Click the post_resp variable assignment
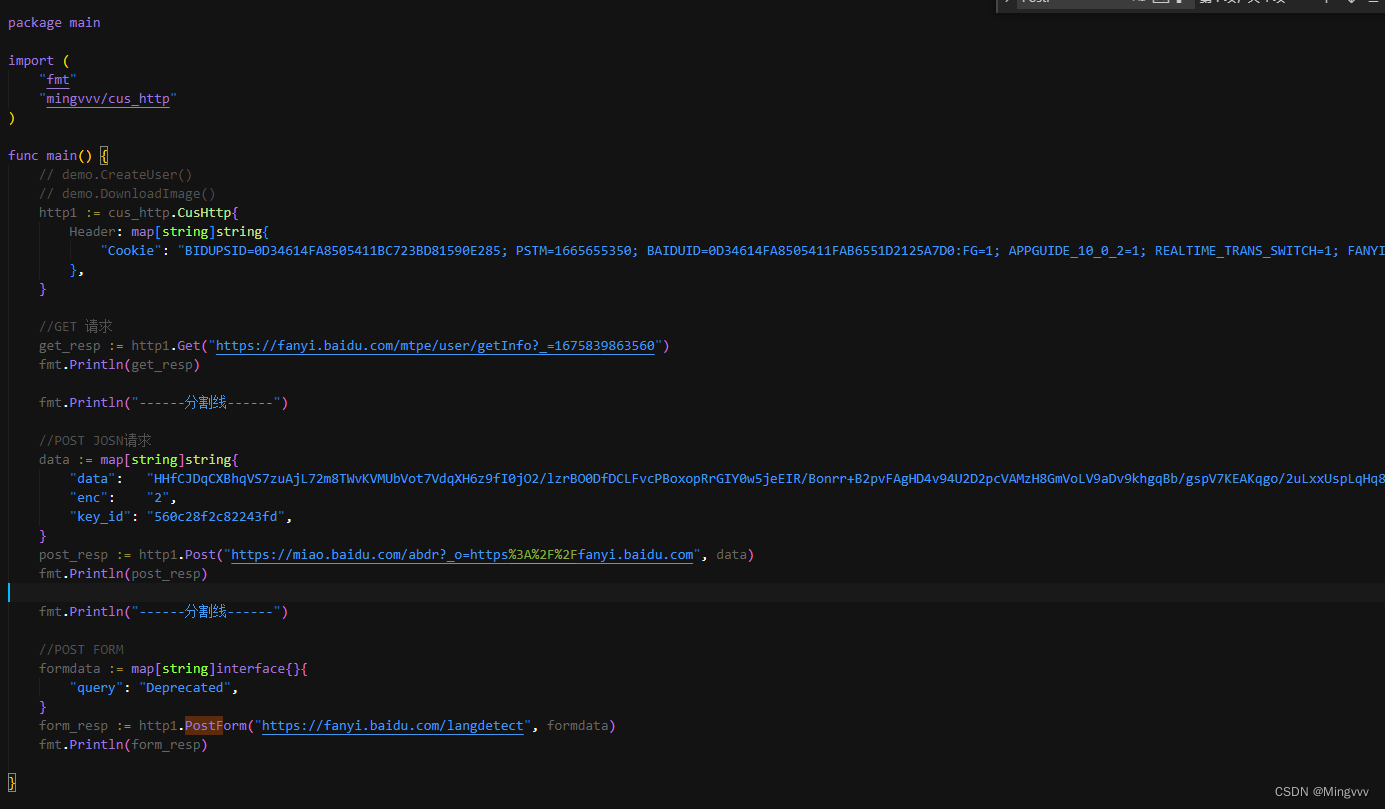The height and width of the screenshot is (809, 1385). point(74,555)
